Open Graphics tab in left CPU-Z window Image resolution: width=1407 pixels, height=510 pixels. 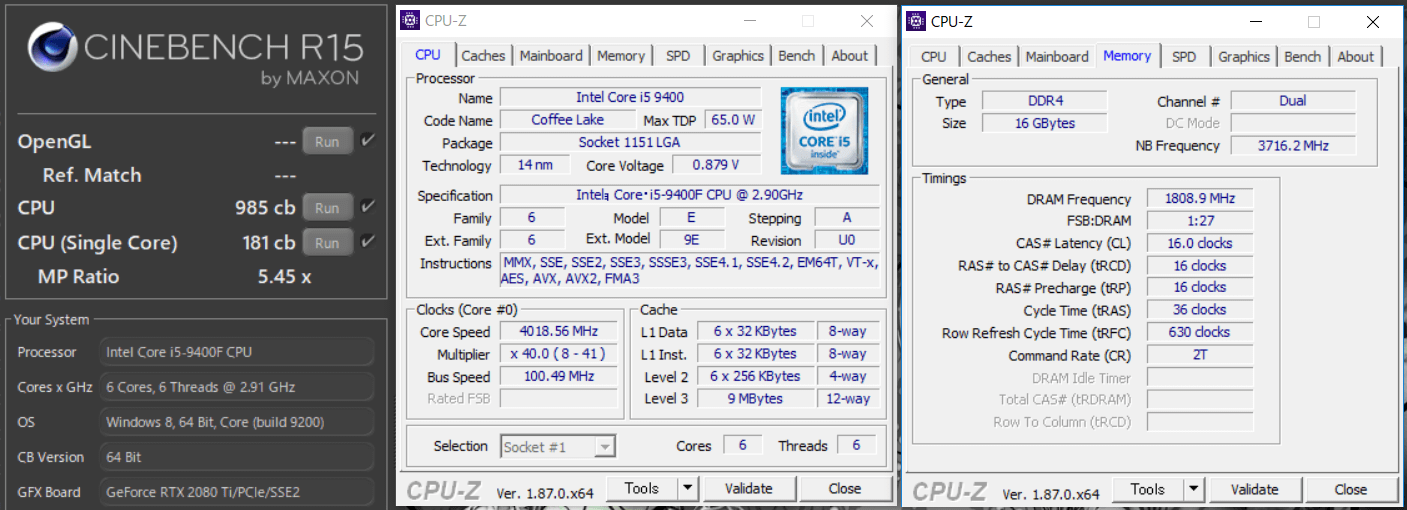point(739,56)
